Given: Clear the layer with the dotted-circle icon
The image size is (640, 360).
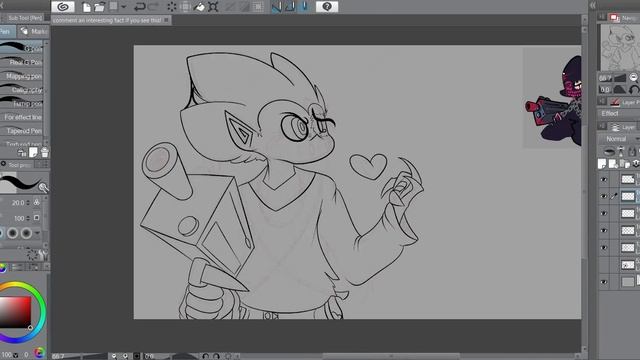Looking at the screenshot, I should pos(172,7).
